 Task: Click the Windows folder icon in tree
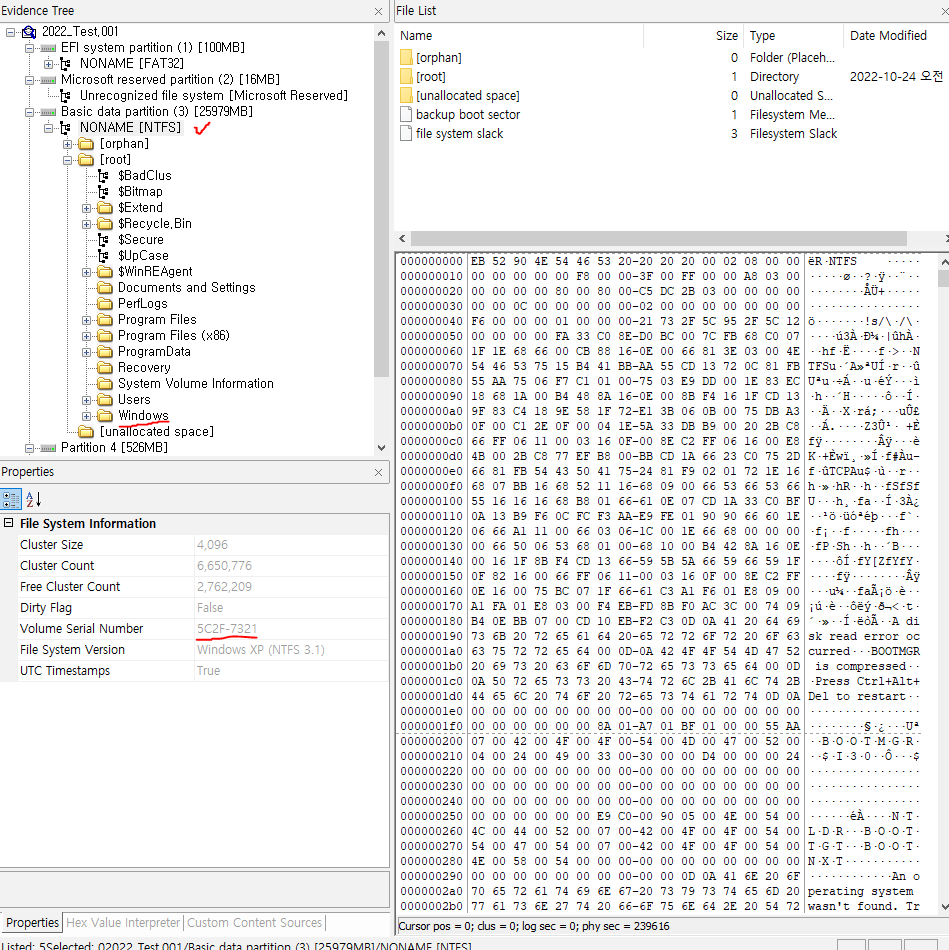tap(105, 416)
